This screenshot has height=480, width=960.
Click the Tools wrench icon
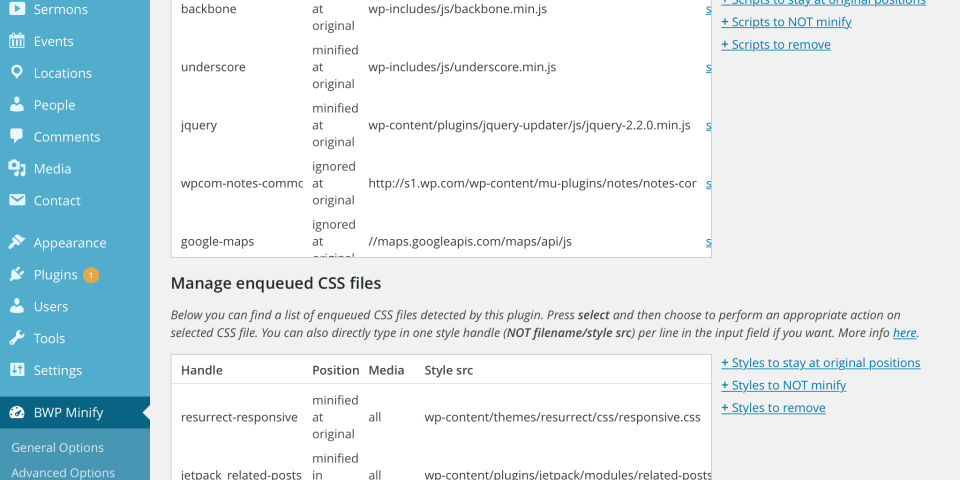click(17, 338)
